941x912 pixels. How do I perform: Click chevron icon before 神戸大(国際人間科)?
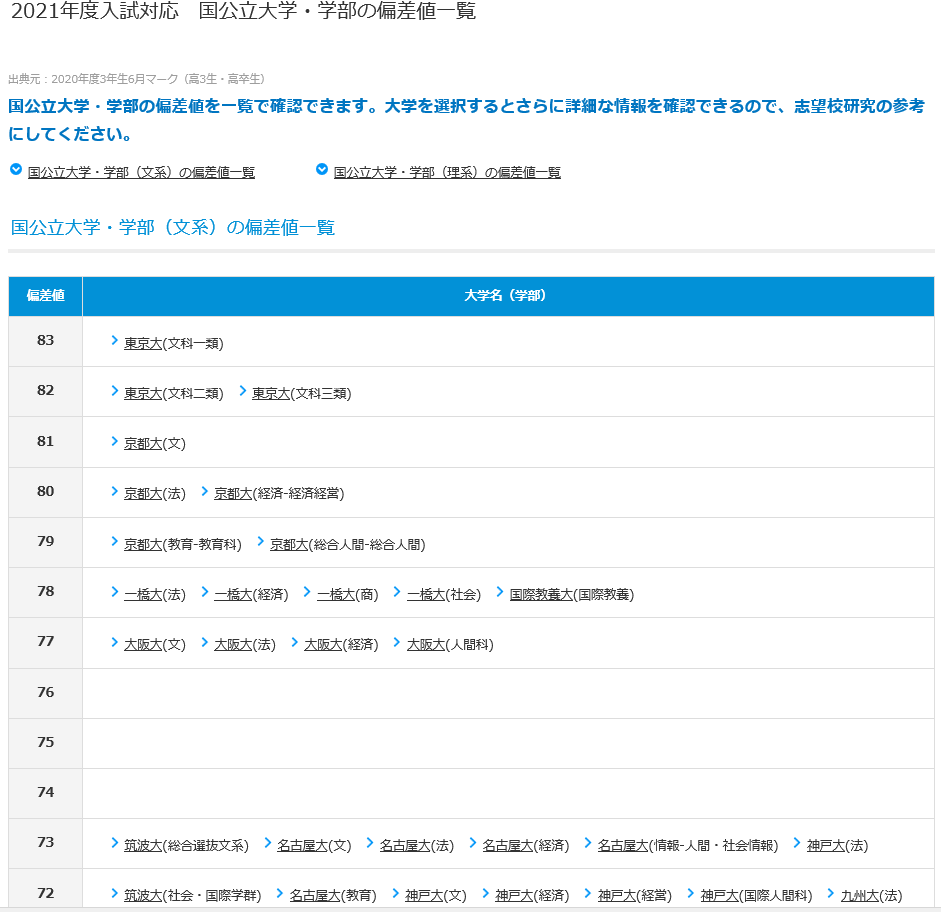(x=691, y=893)
